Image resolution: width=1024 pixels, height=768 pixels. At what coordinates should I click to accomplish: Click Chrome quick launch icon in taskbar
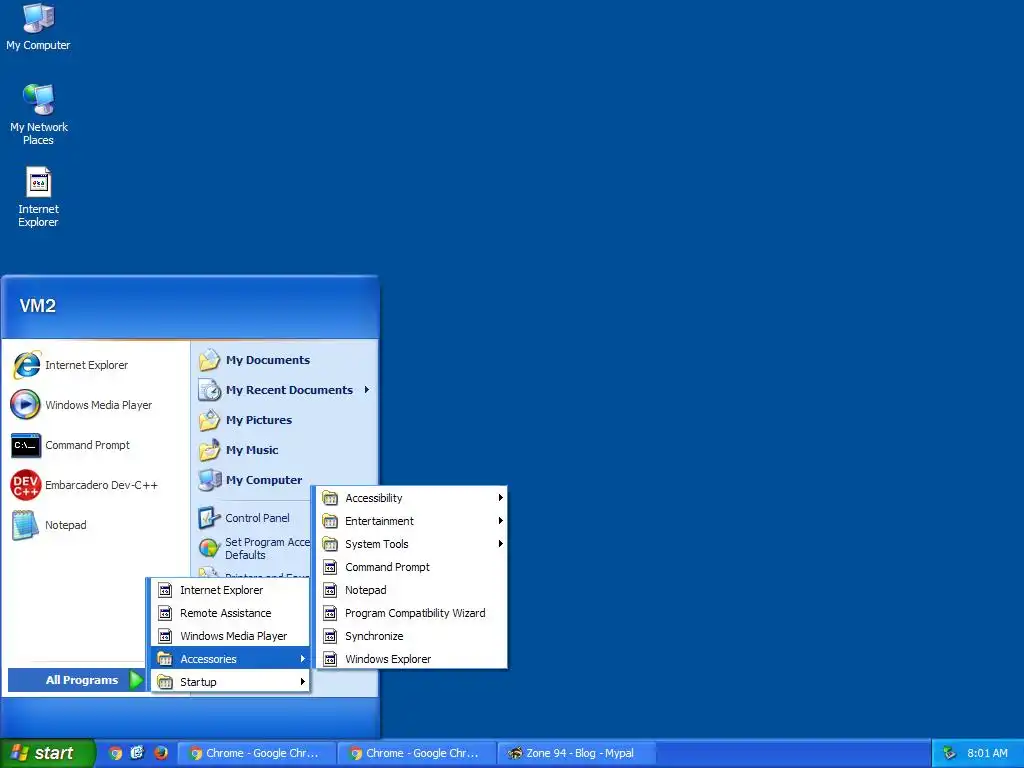pyautogui.click(x=116, y=753)
